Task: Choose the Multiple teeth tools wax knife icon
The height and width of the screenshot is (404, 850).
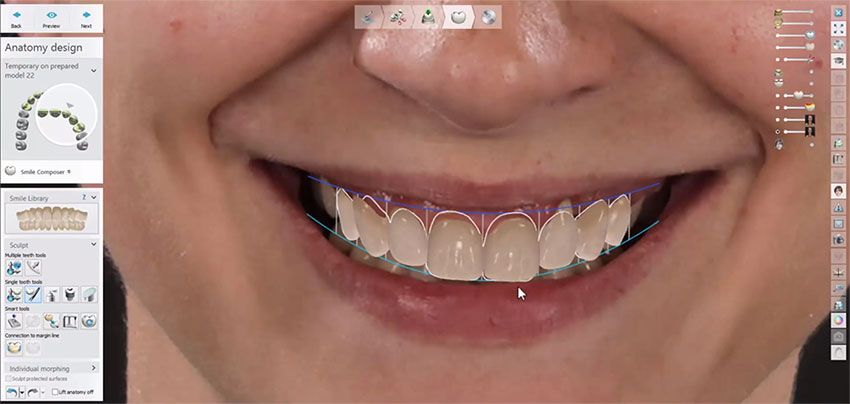Action: pos(34,268)
